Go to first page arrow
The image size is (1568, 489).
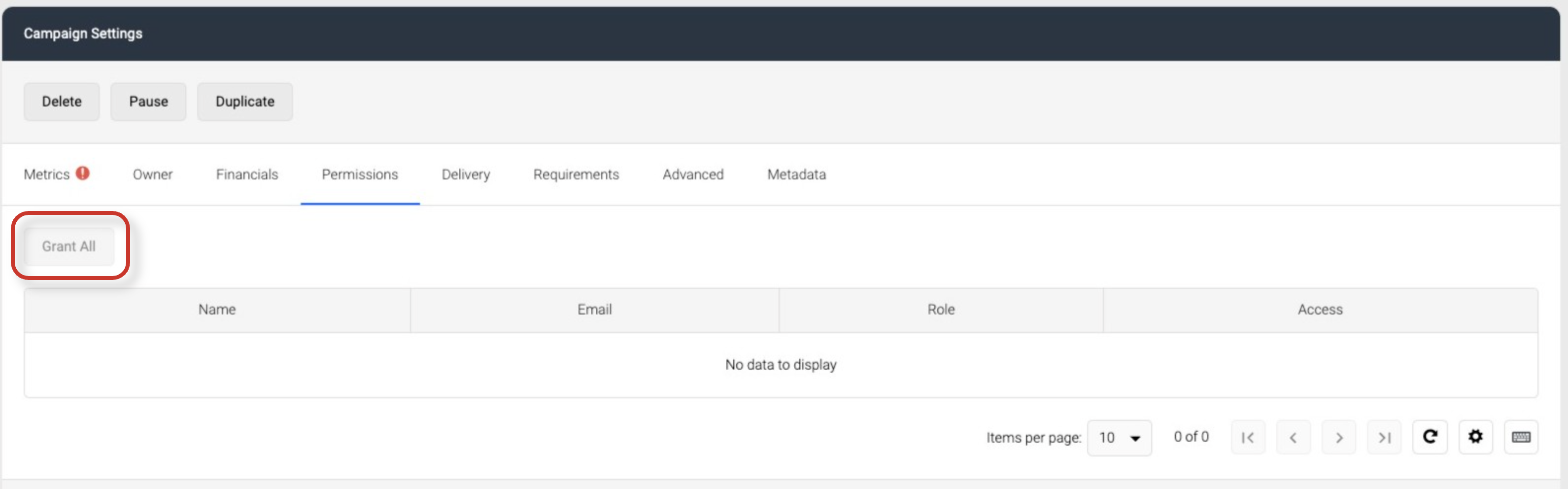pyautogui.click(x=1247, y=437)
